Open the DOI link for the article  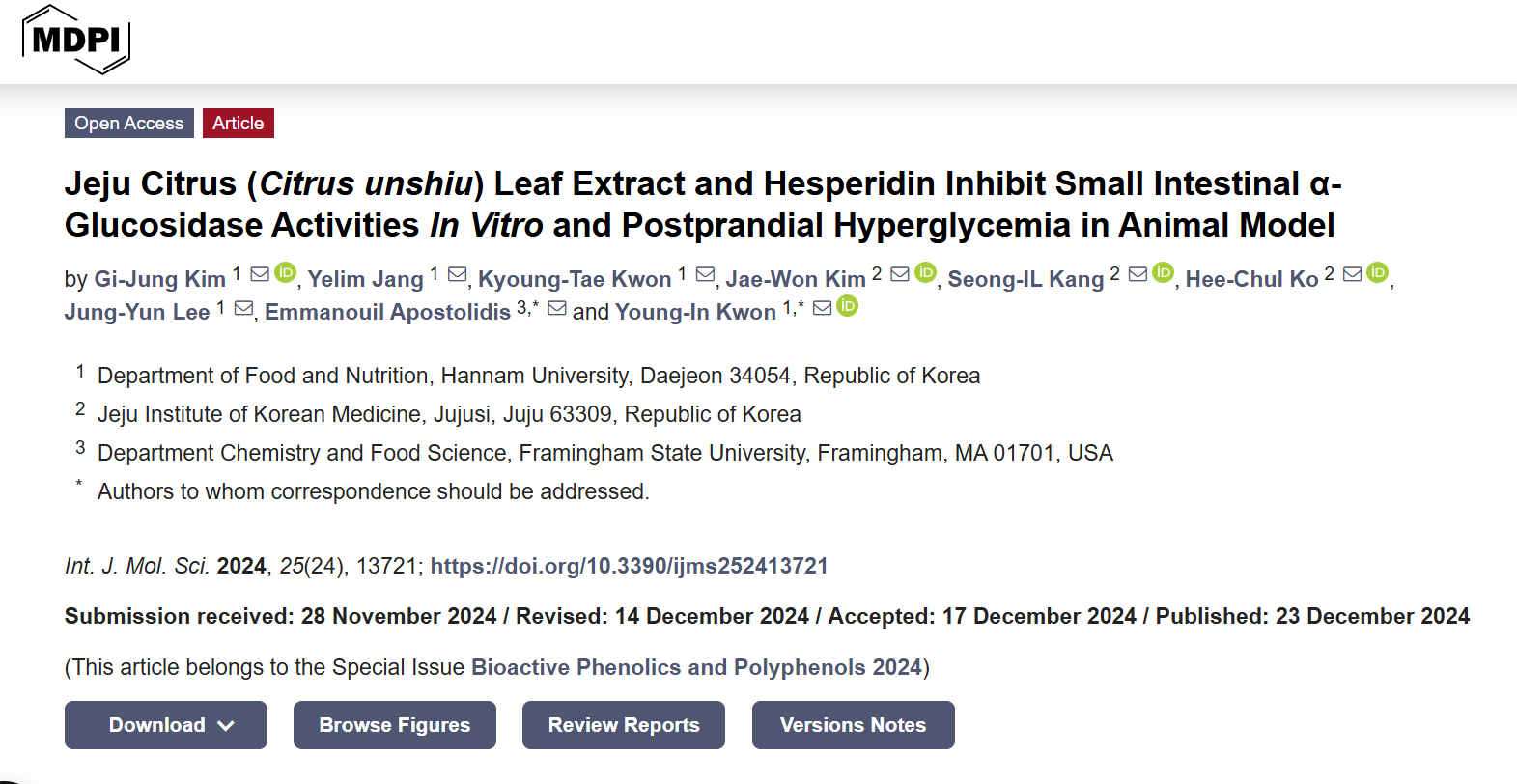629,566
